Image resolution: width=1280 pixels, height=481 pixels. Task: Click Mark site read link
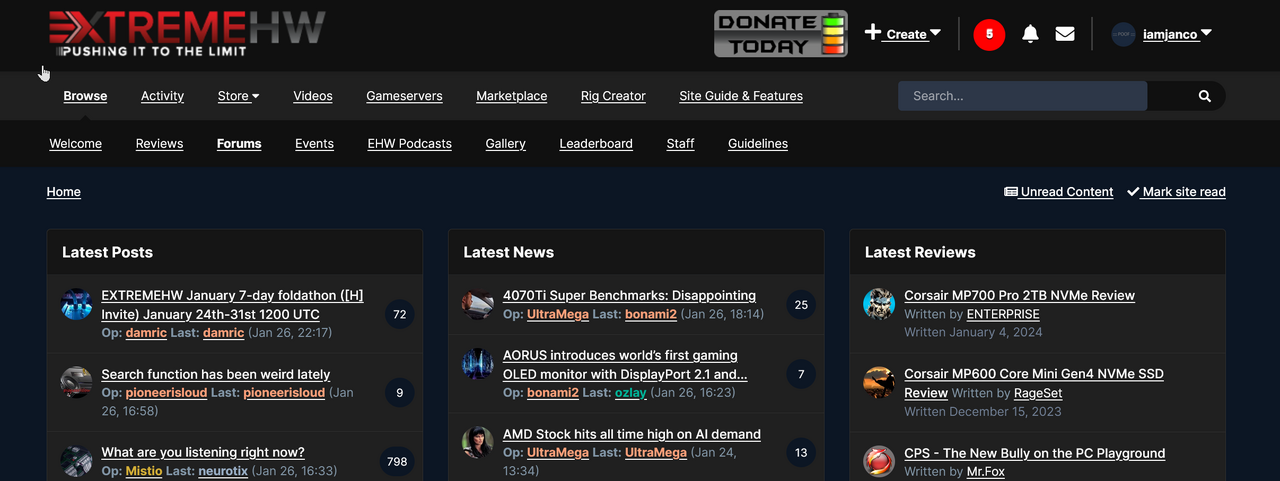coord(1176,192)
